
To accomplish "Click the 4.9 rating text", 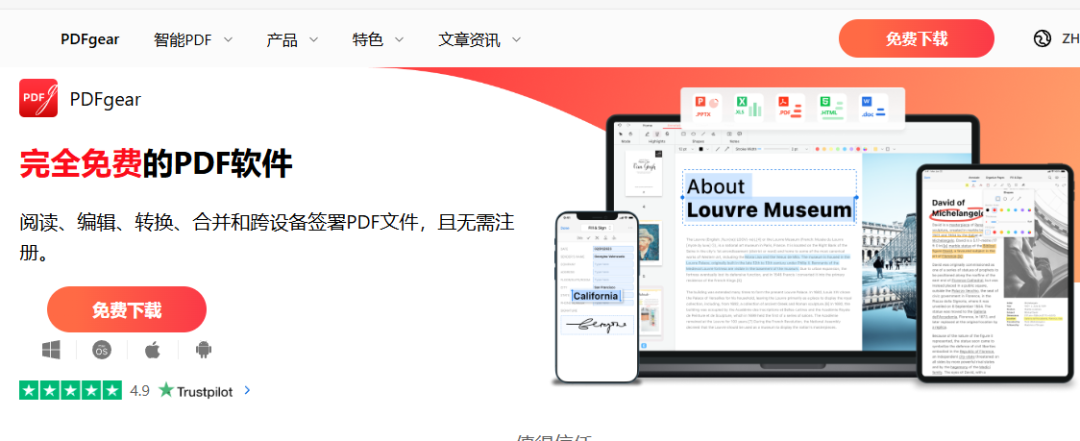I will click(x=140, y=391).
